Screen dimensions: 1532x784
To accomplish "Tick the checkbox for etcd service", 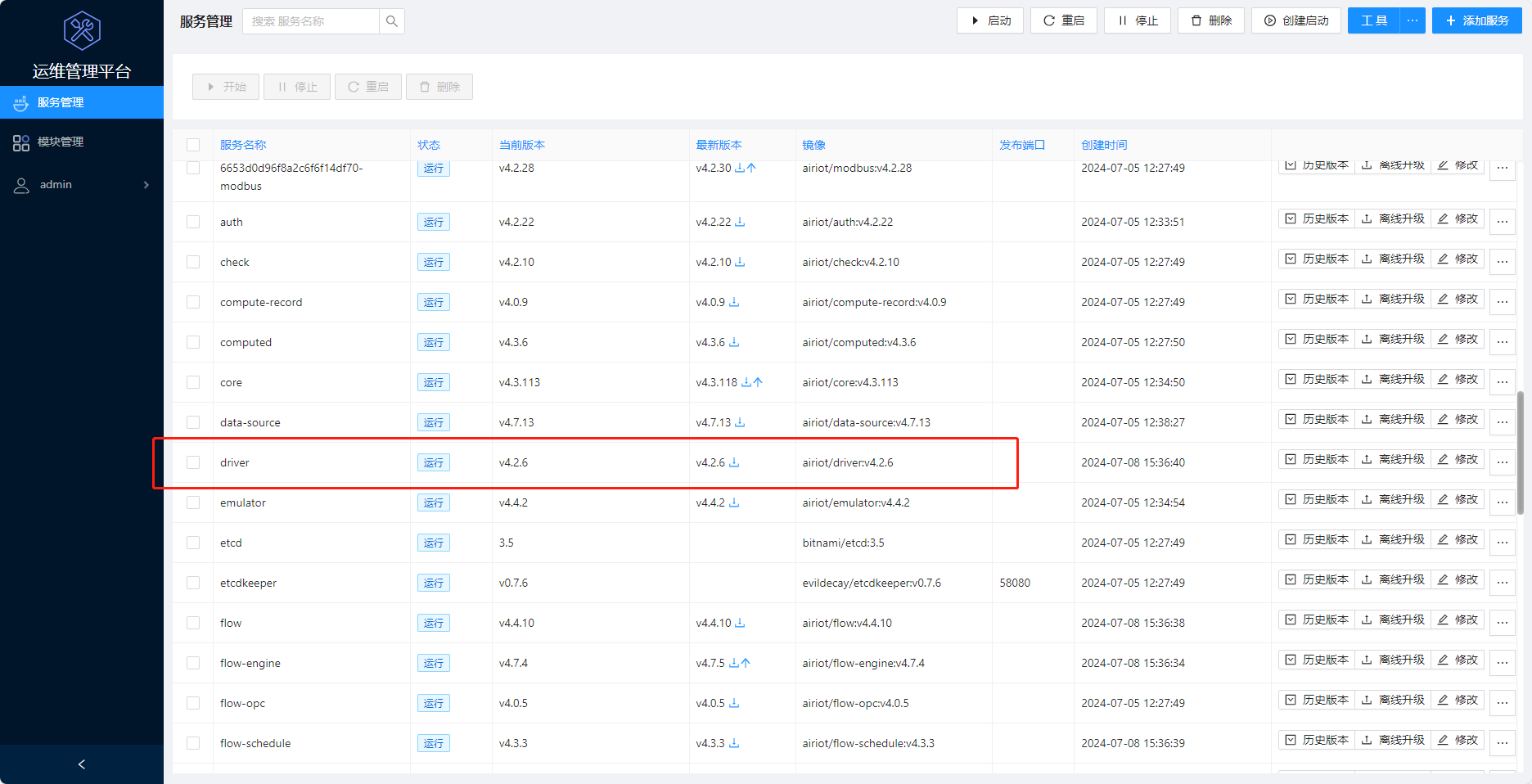I will [193, 543].
